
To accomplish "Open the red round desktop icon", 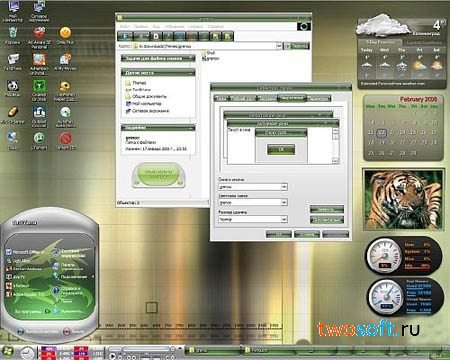I will tap(65, 140).
